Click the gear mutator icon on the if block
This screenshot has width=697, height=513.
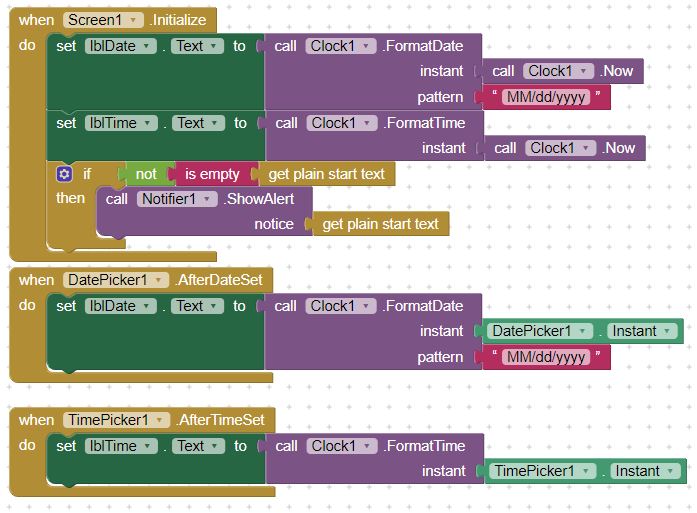[65, 174]
